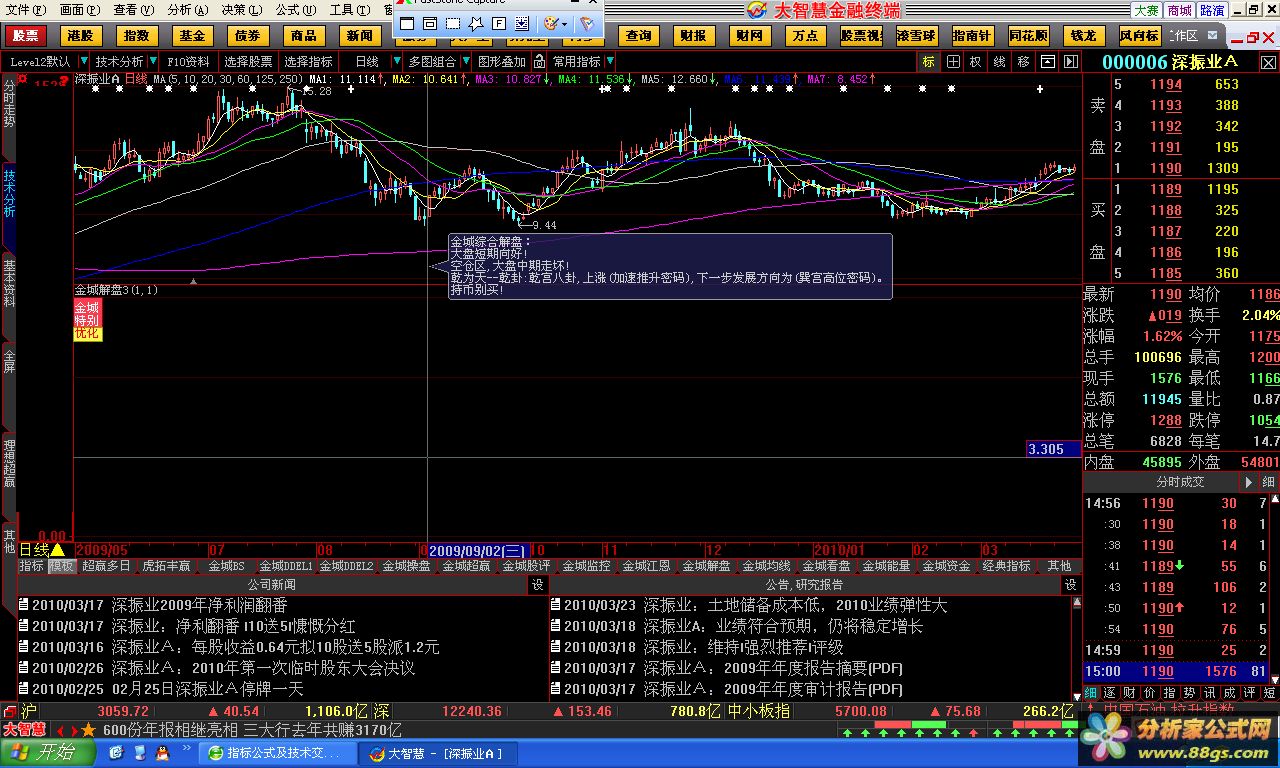Open the 指南针 toolbar button

pyautogui.click(x=972, y=36)
